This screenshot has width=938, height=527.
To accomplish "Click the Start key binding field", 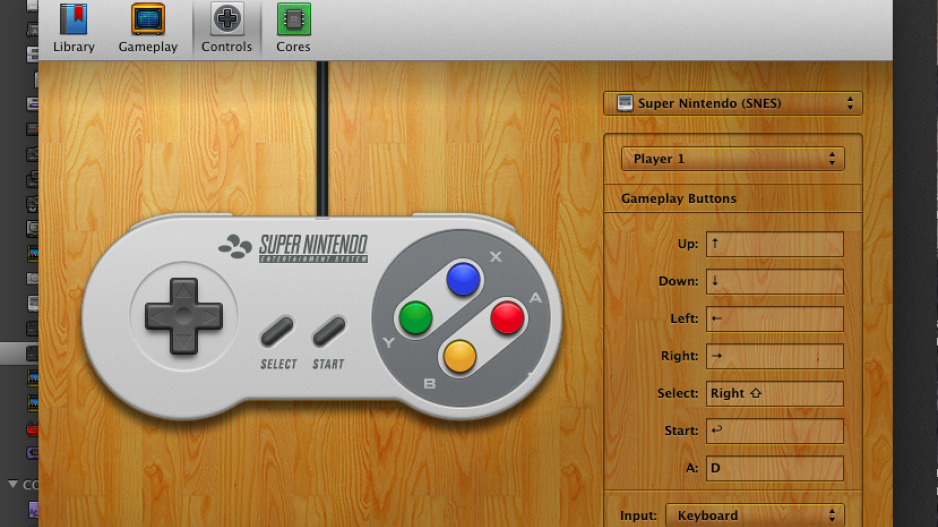I will 775,431.
